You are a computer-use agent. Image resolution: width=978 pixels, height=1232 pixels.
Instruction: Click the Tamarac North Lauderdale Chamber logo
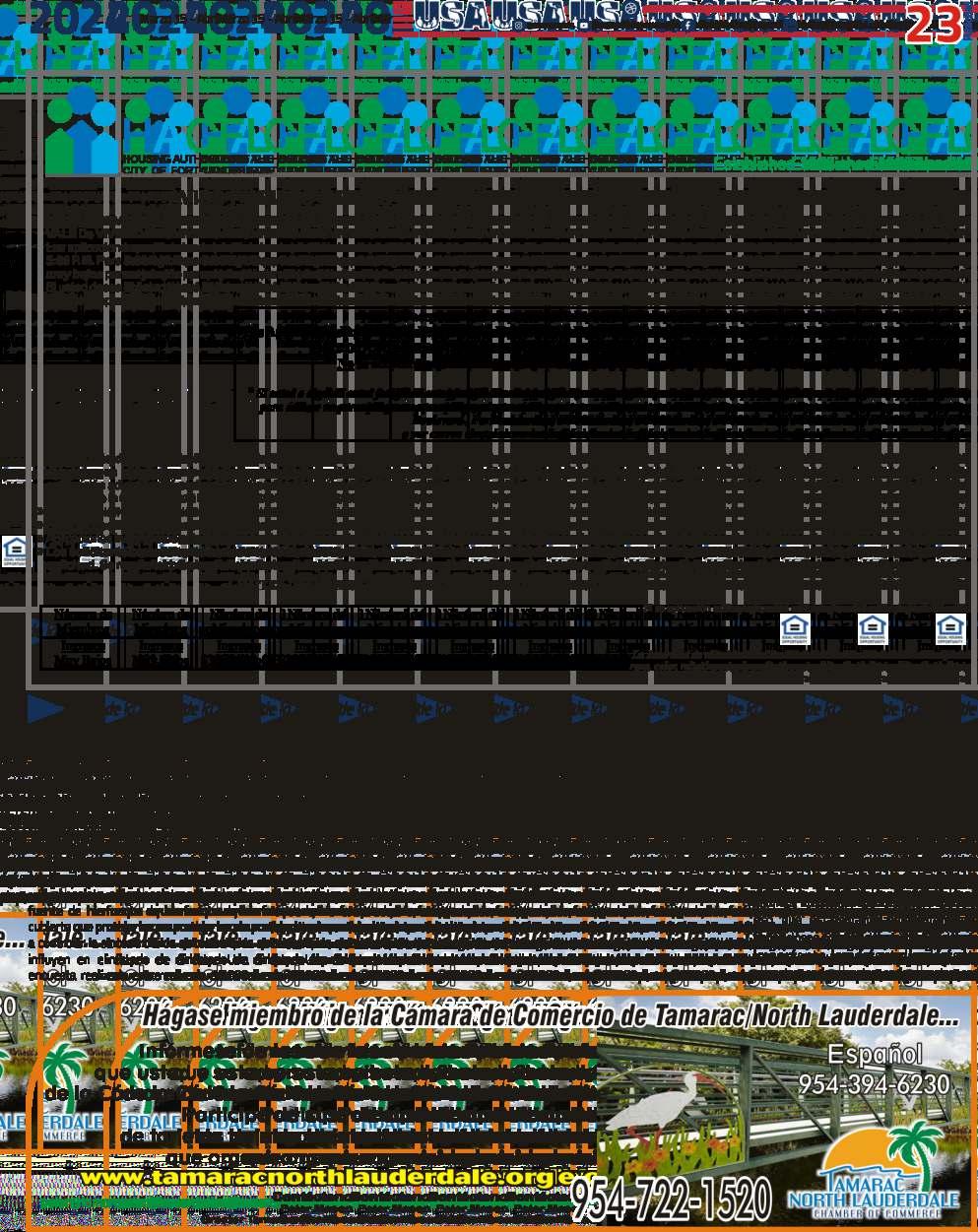874,1168
